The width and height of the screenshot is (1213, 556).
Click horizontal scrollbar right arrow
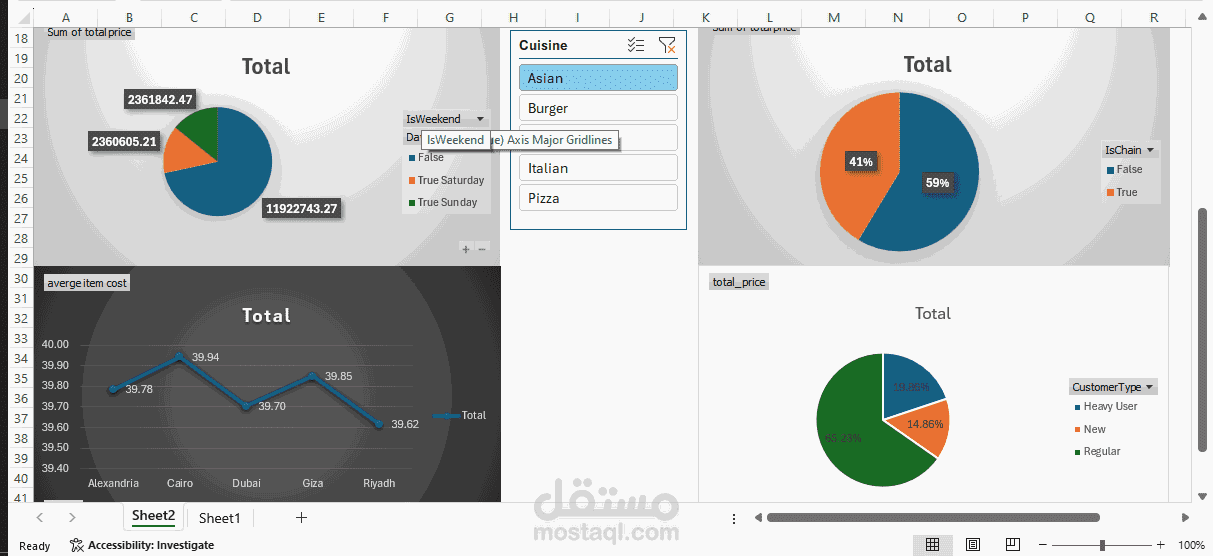coord(1186,517)
